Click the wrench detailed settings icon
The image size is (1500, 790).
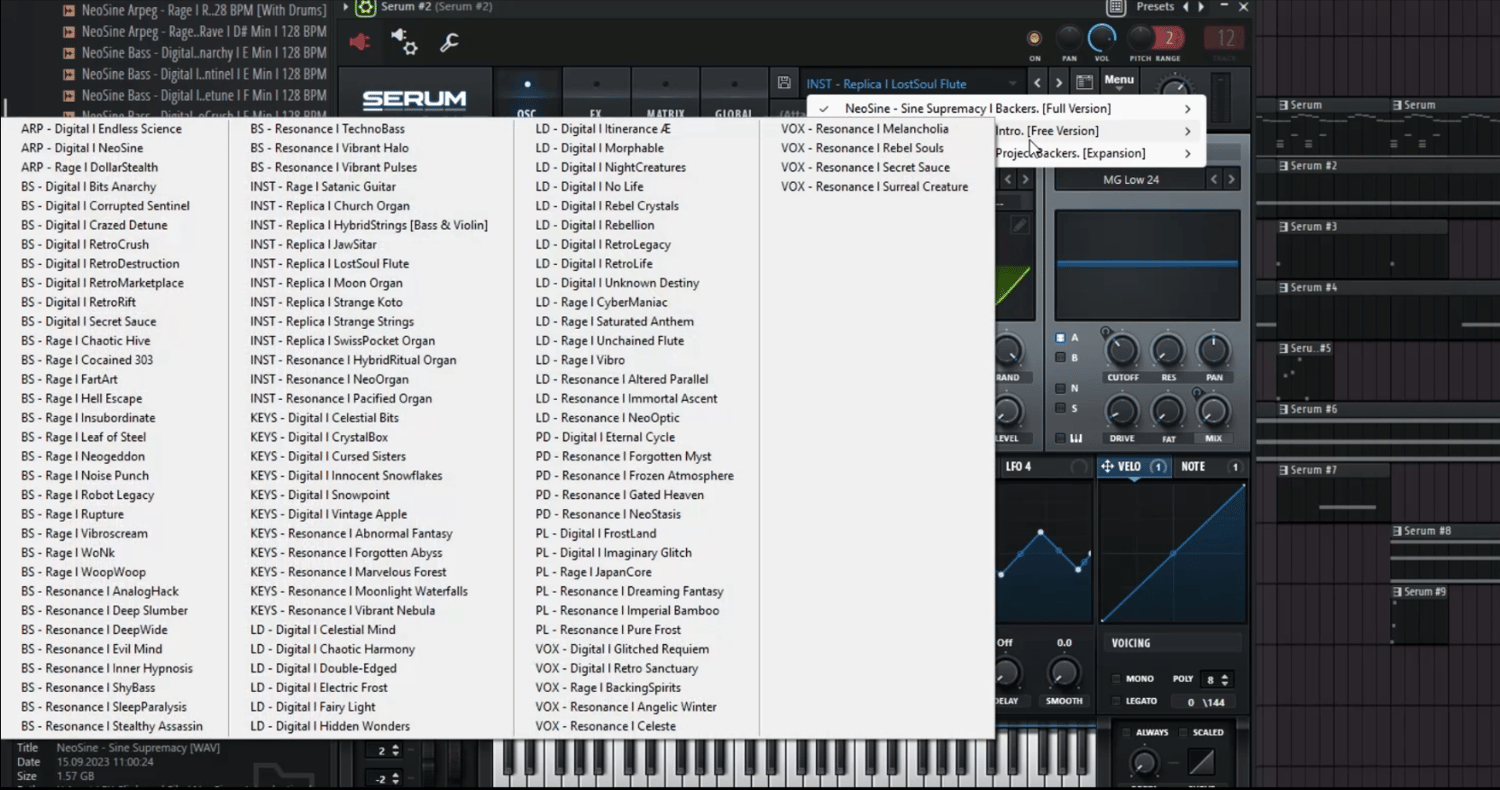coord(449,42)
